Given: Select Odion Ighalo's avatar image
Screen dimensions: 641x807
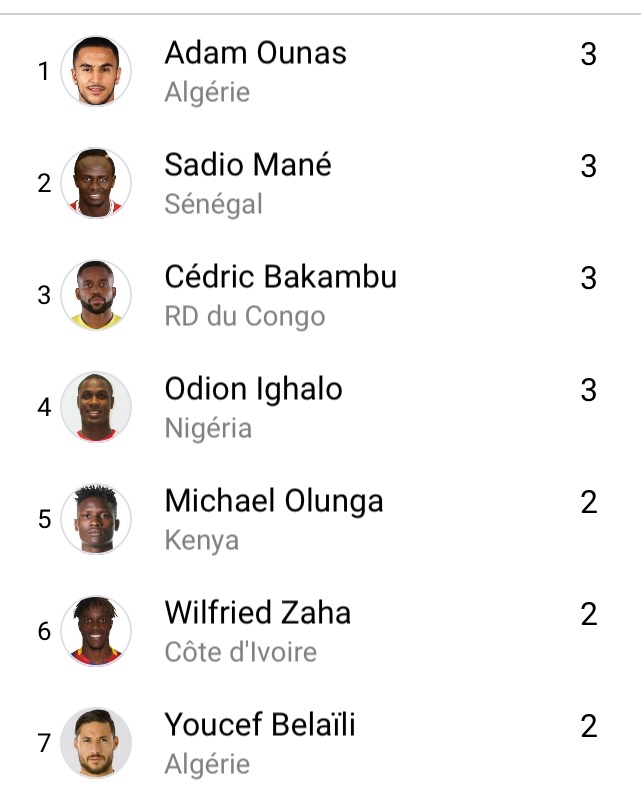Looking at the screenshot, I should 96,407.
